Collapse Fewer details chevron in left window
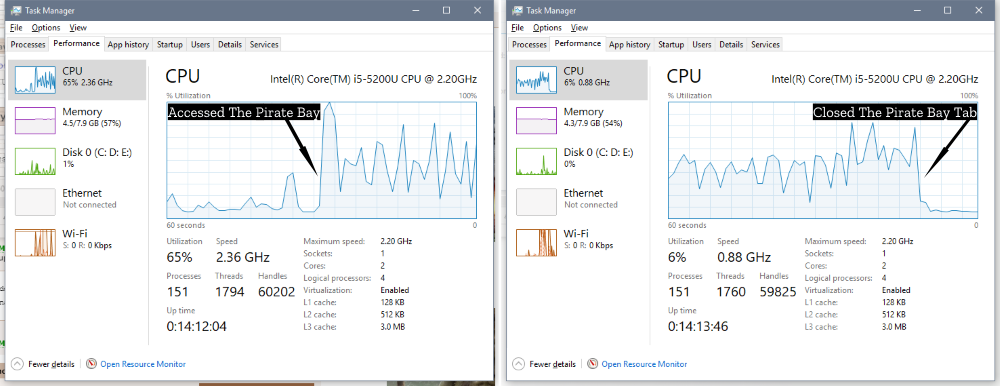This screenshot has width=1000, height=386. 17,364
